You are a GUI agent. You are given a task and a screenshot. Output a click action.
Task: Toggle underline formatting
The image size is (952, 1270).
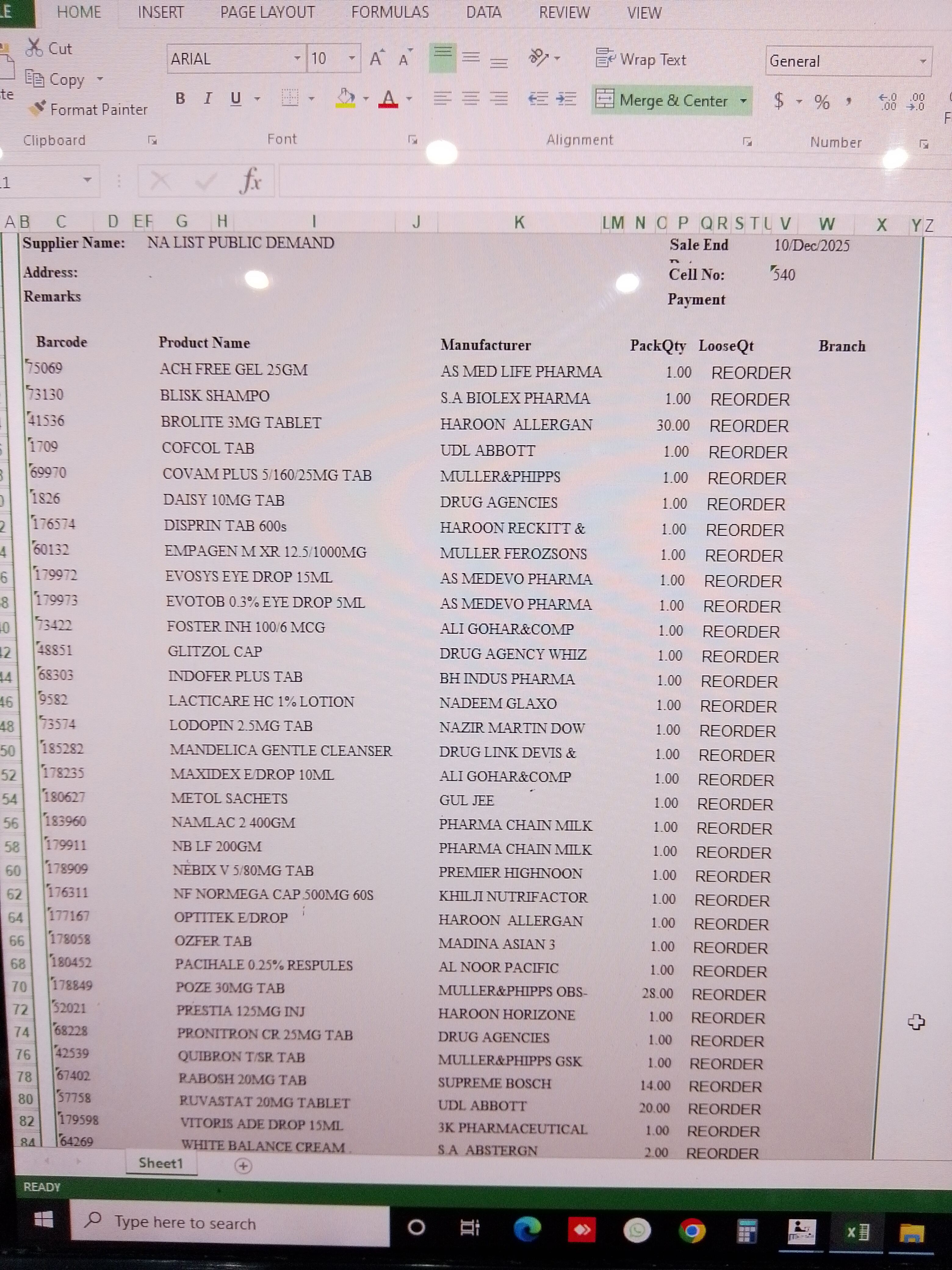click(235, 99)
